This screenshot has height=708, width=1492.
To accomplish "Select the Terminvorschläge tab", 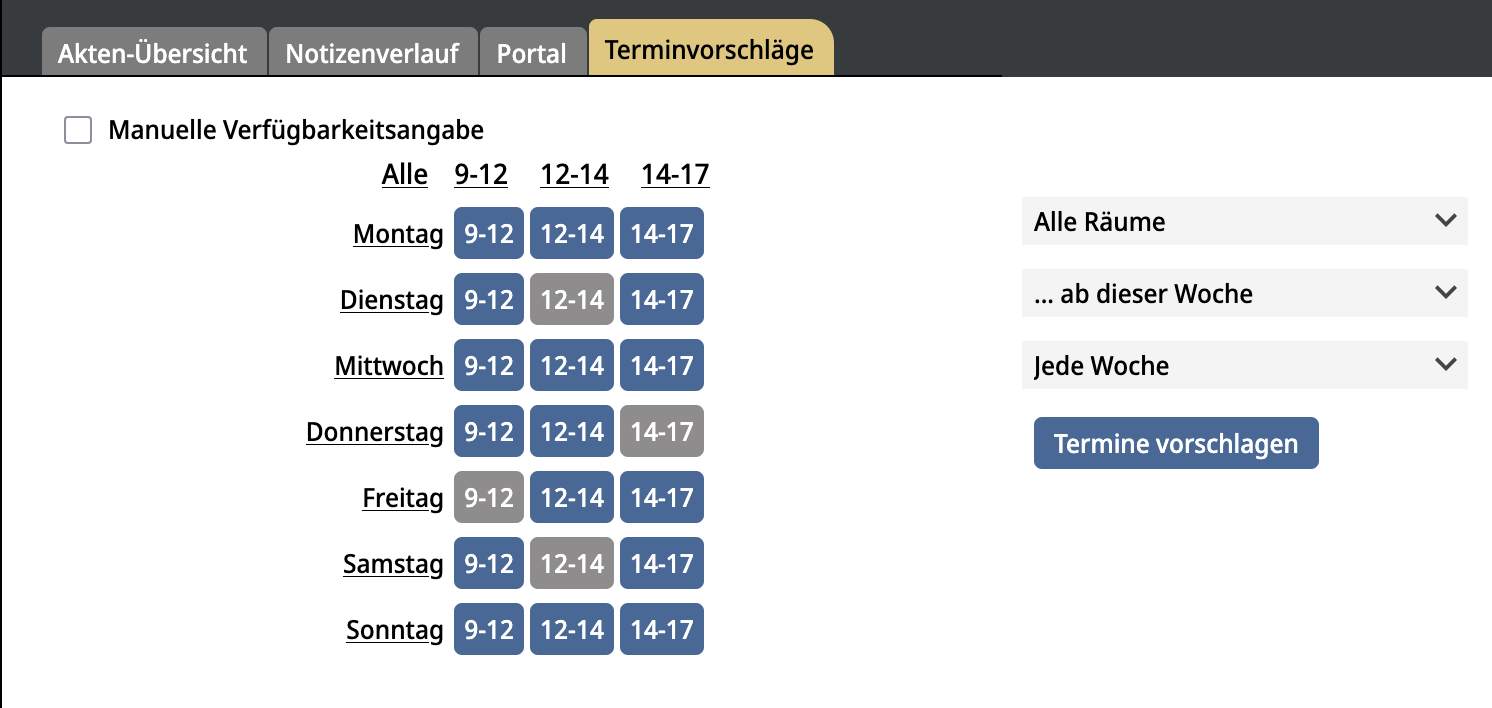I will coord(709,50).
